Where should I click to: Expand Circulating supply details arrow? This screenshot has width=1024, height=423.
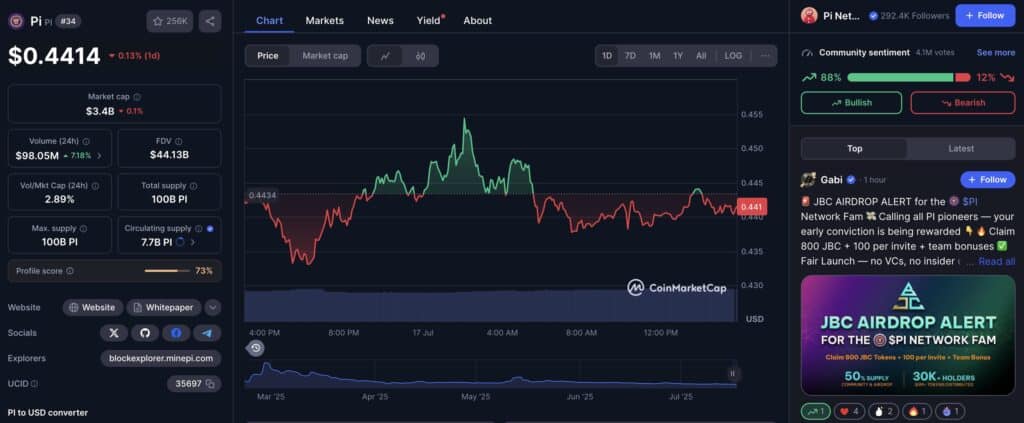(193, 242)
